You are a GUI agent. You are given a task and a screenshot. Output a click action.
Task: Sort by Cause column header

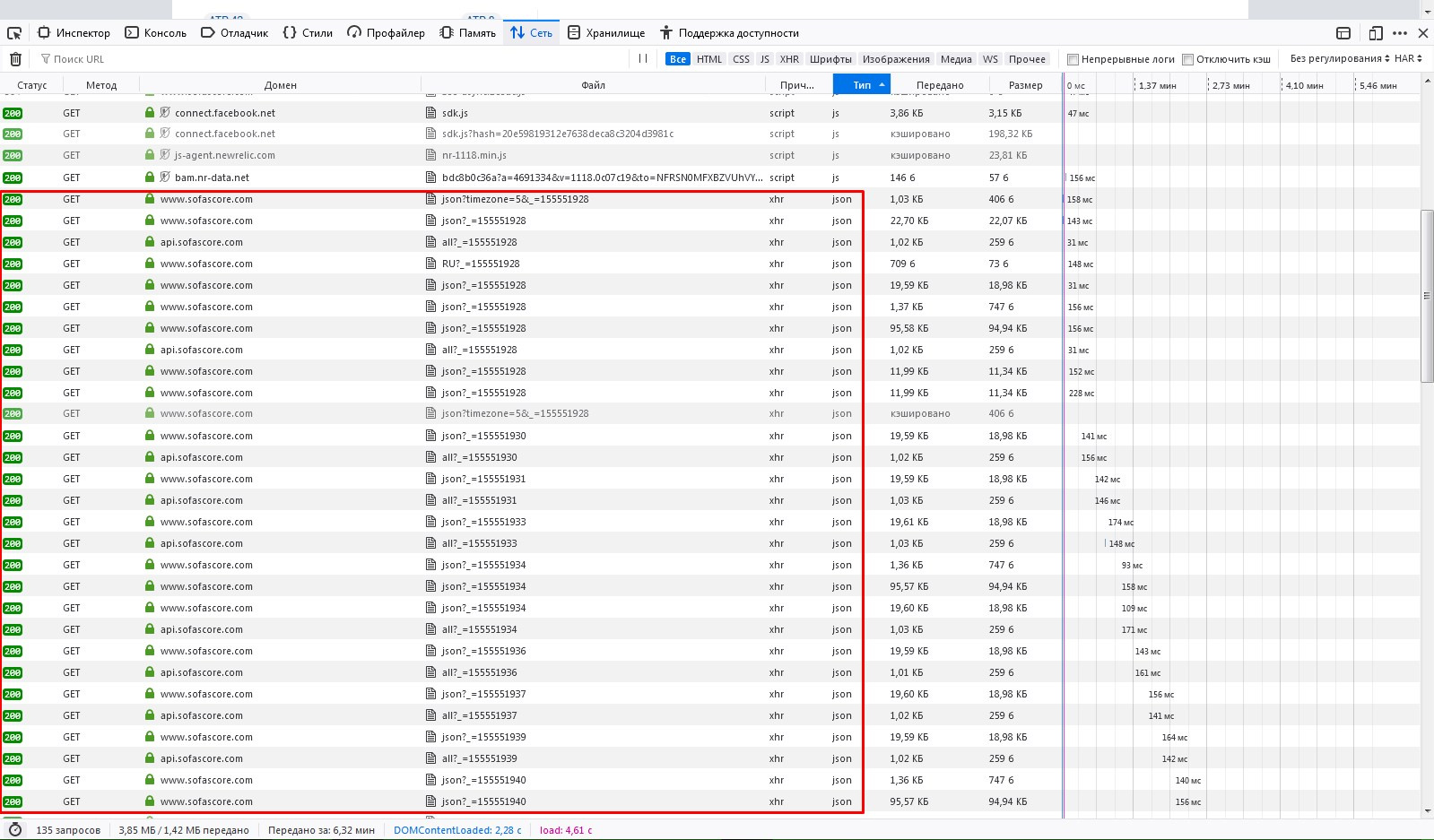pyautogui.click(x=797, y=85)
